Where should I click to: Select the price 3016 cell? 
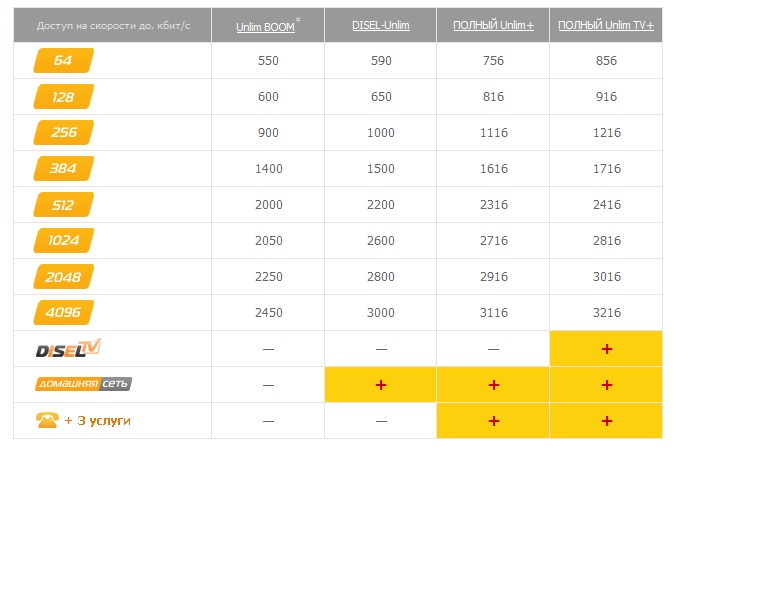point(607,277)
